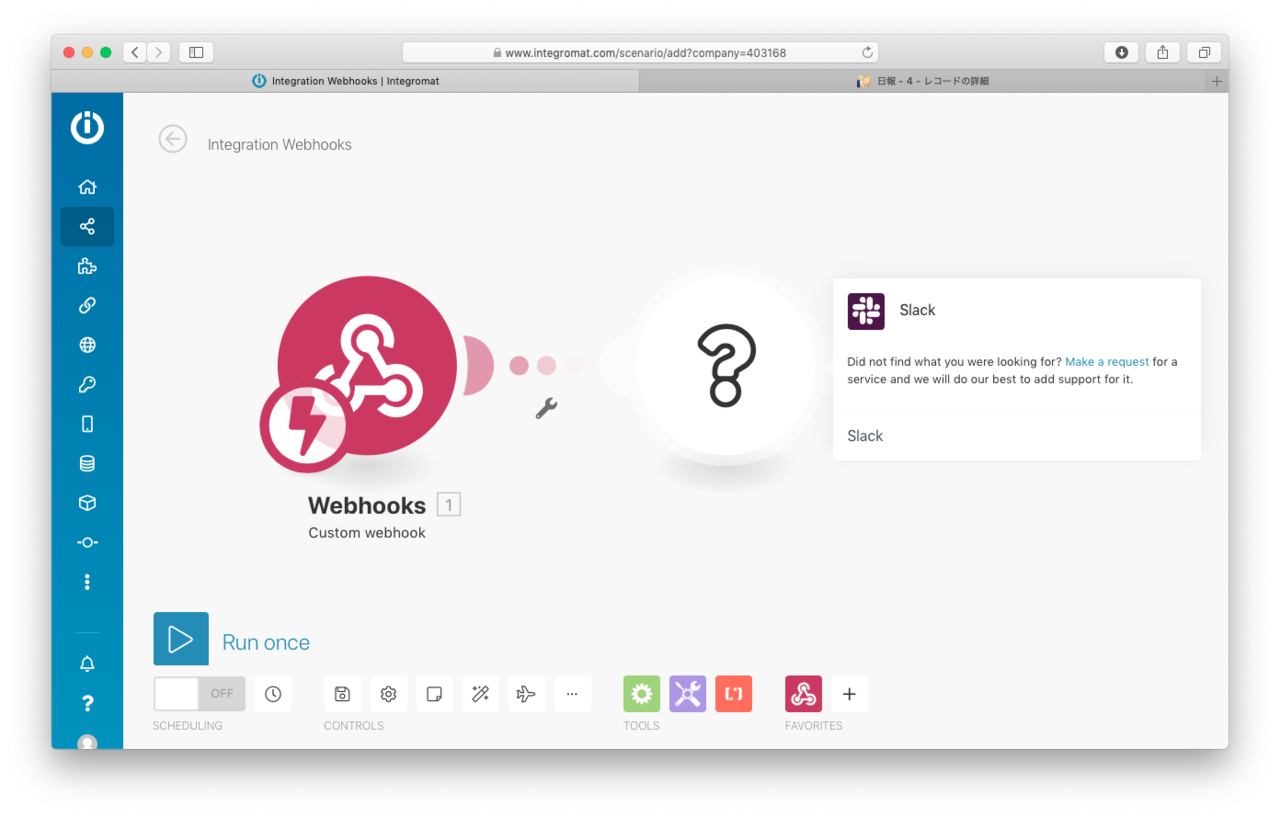Open Devices phone icon in sidebar
The height and width of the screenshot is (817, 1280).
(87, 424)
